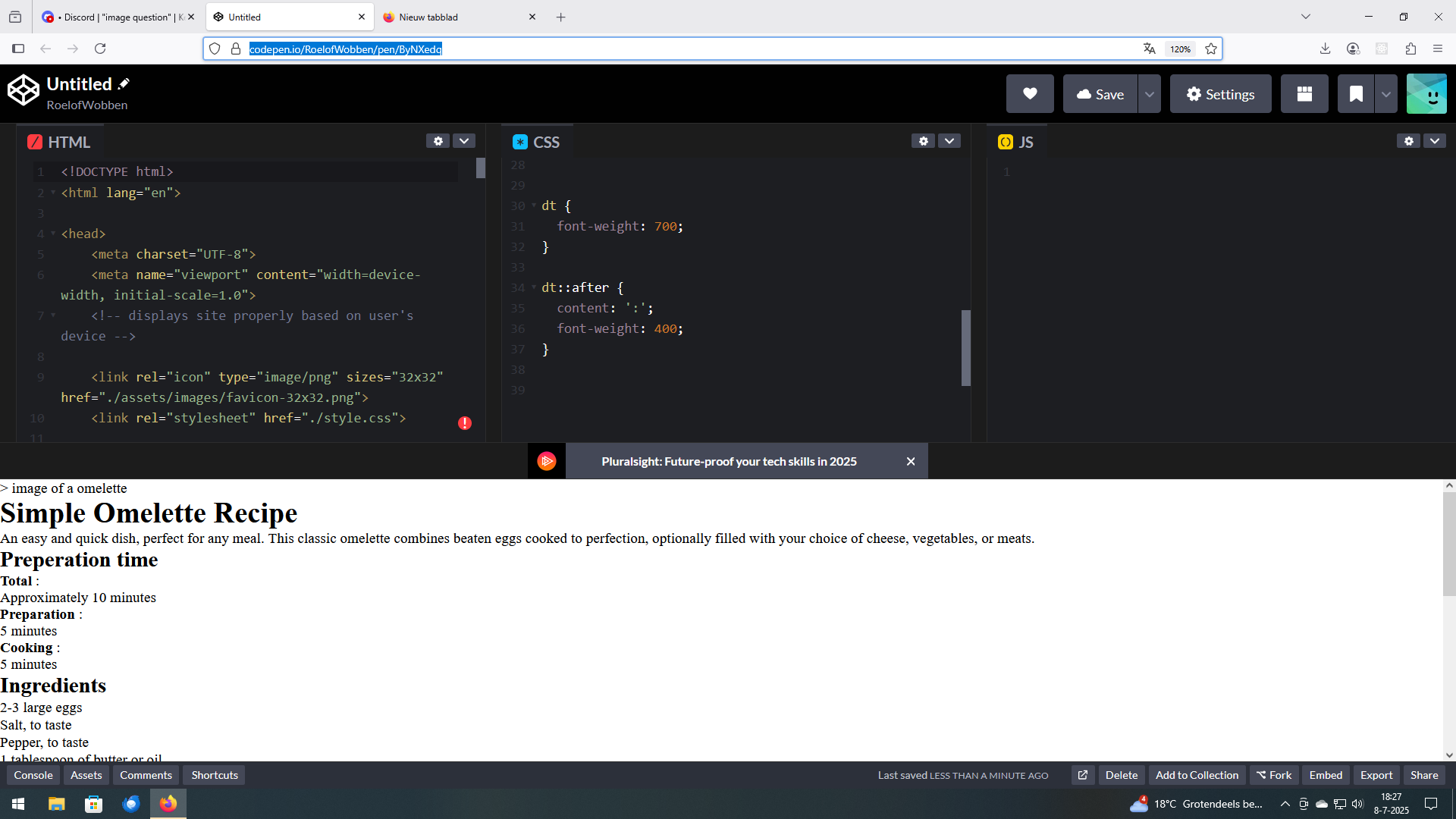The height and width of the screenshot is (819, 1456).
Task: Expand JS editor dropdown menu
Action: pos(1435,141)
